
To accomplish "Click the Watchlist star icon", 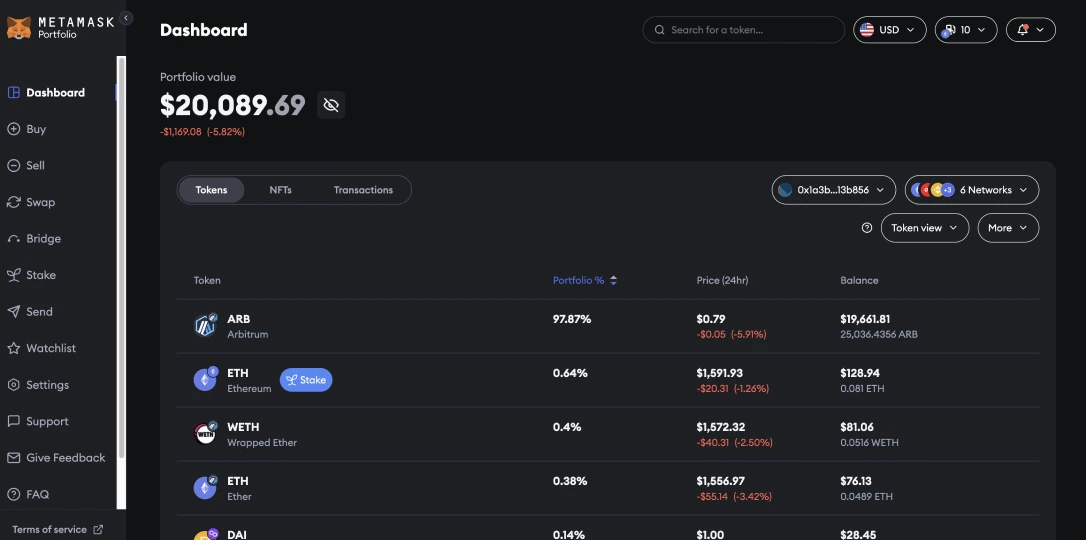I will pos(13,348).
